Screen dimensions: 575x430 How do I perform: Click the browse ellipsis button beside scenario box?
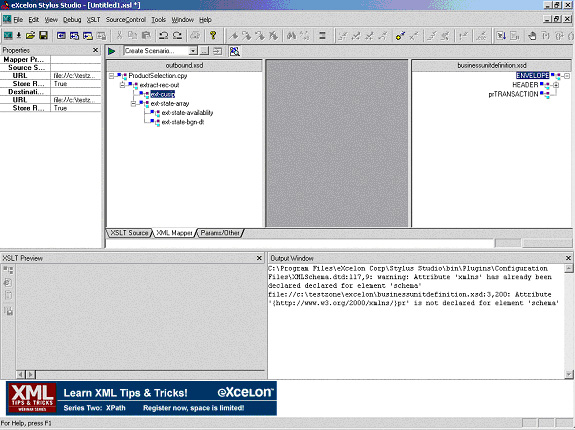coord(205,51)
